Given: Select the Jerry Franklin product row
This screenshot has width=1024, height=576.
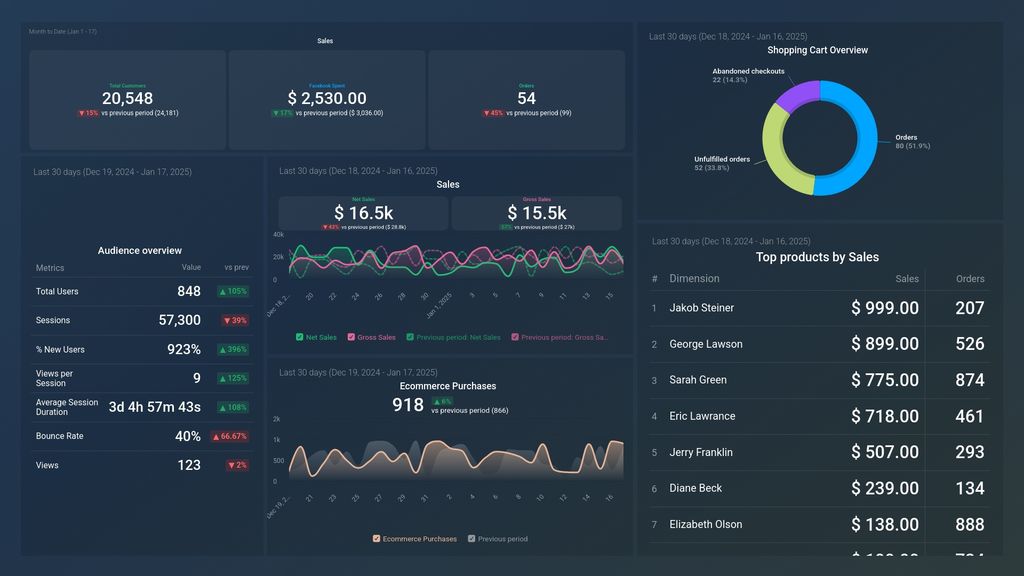Looking at the screenshot, I should click(820, 452).
